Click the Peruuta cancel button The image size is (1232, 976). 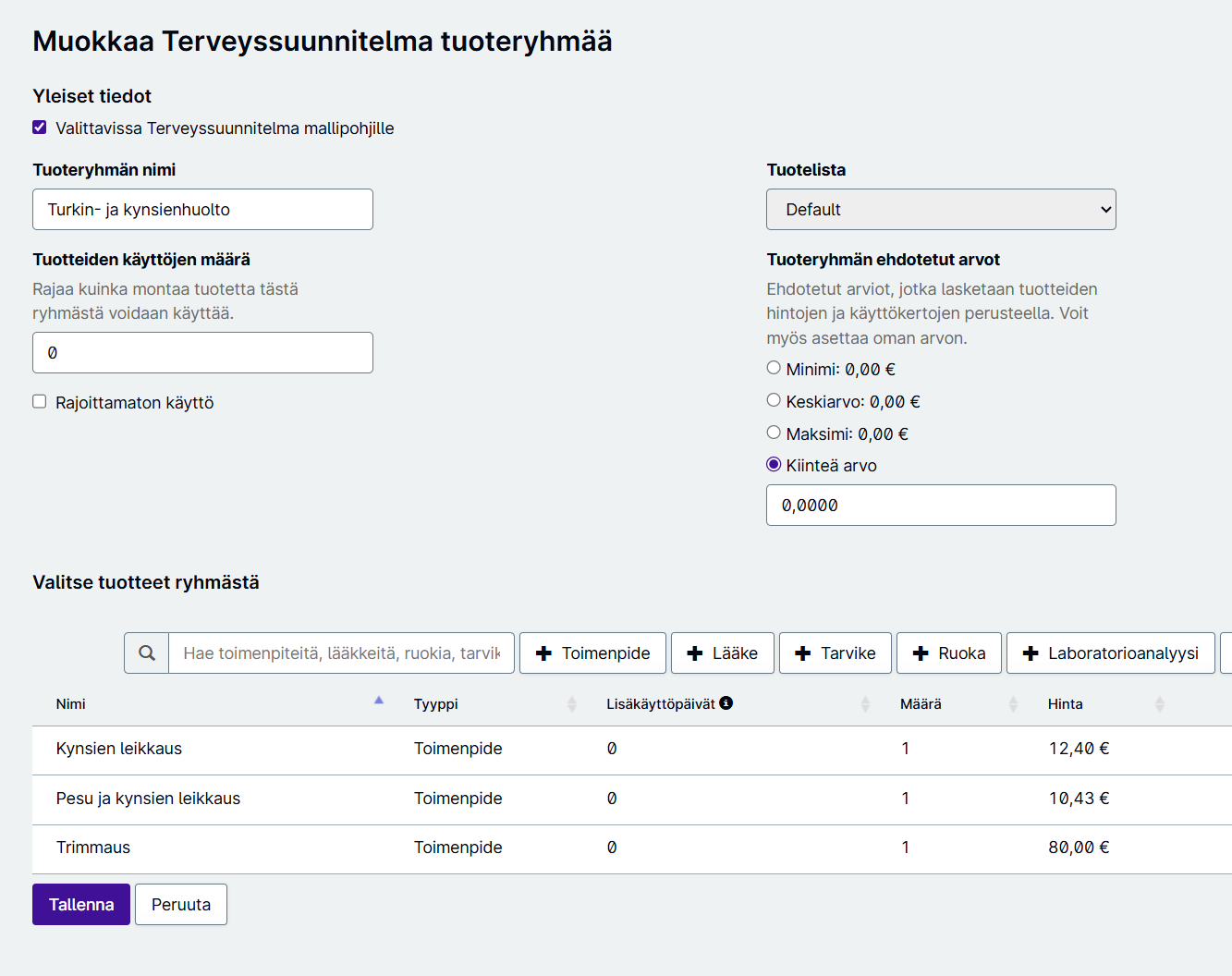tap(181, 905)
